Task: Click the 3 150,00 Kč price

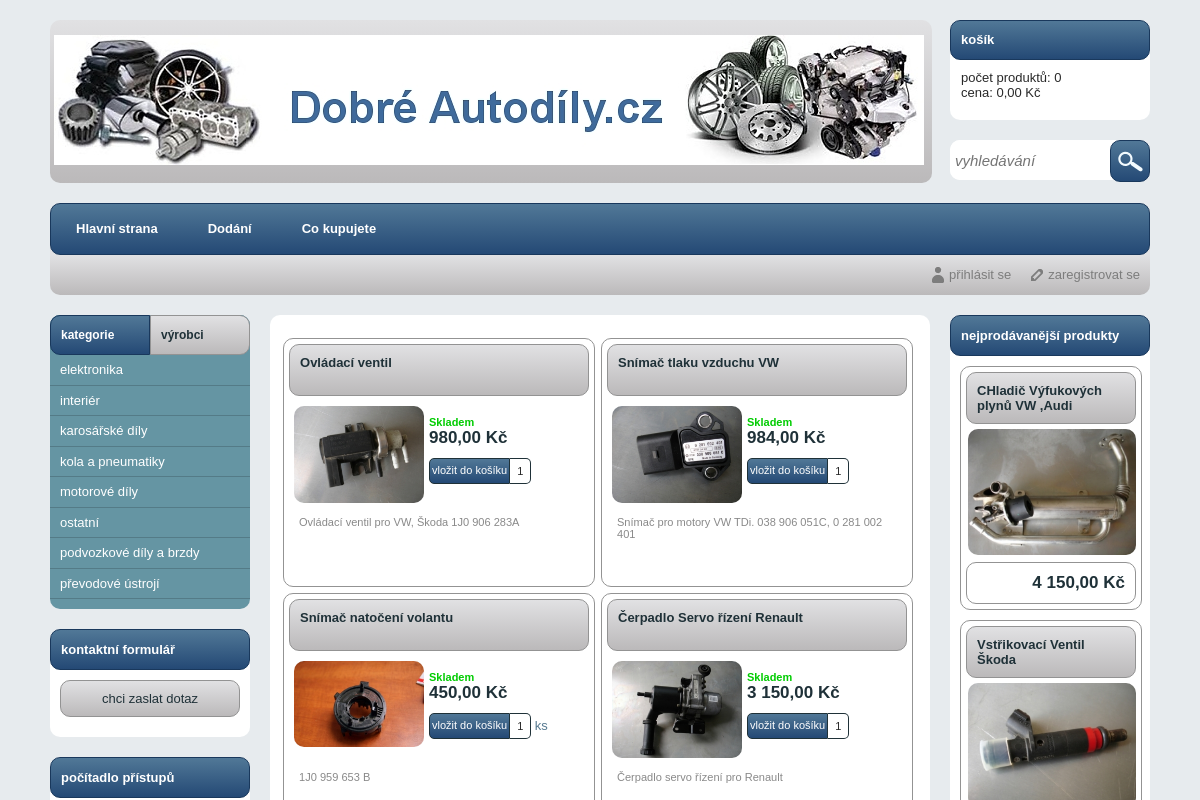Action: [x=793, y=693]
